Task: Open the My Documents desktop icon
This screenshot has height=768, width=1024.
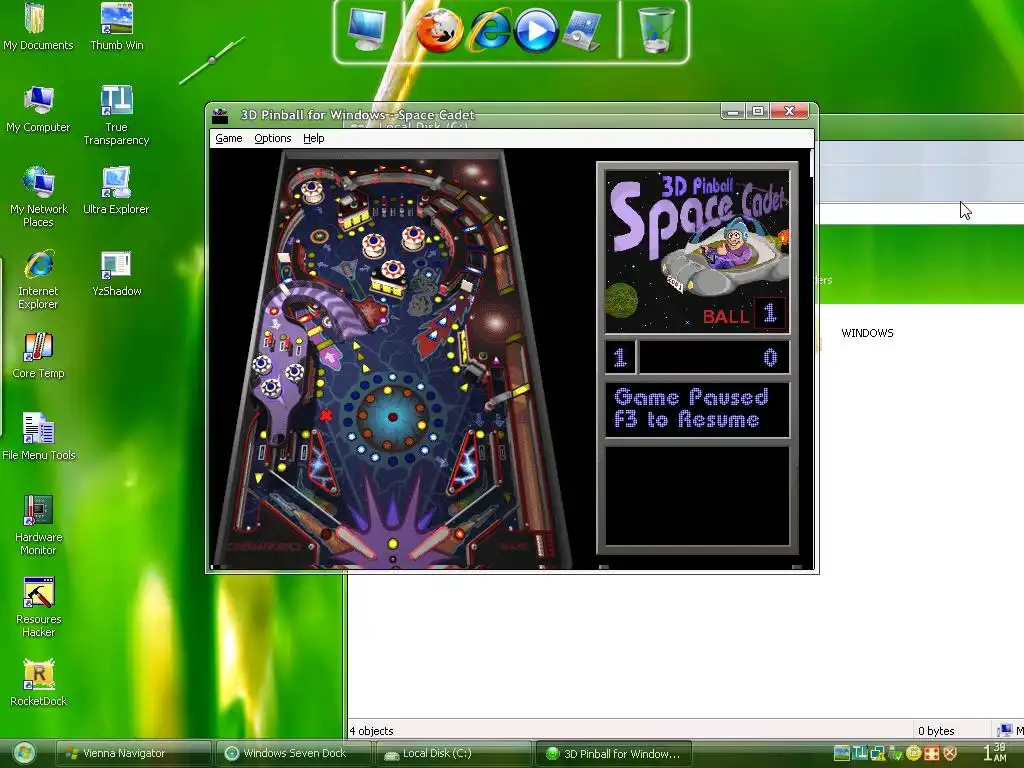Action: pyautogui.click(x=38, y=27)
